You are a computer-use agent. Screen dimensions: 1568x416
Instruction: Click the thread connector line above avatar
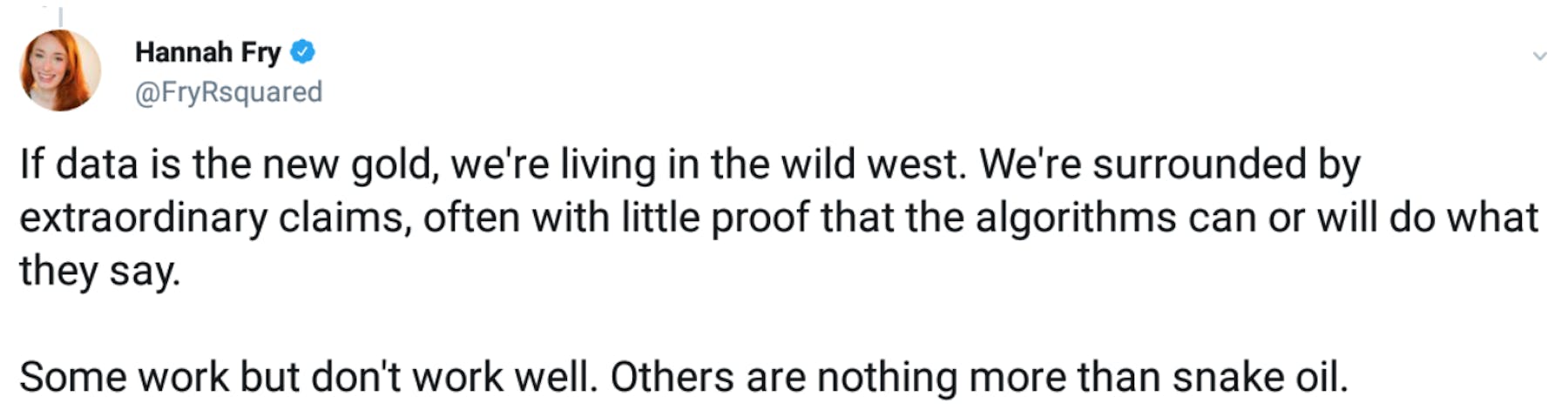coord(60,16)
